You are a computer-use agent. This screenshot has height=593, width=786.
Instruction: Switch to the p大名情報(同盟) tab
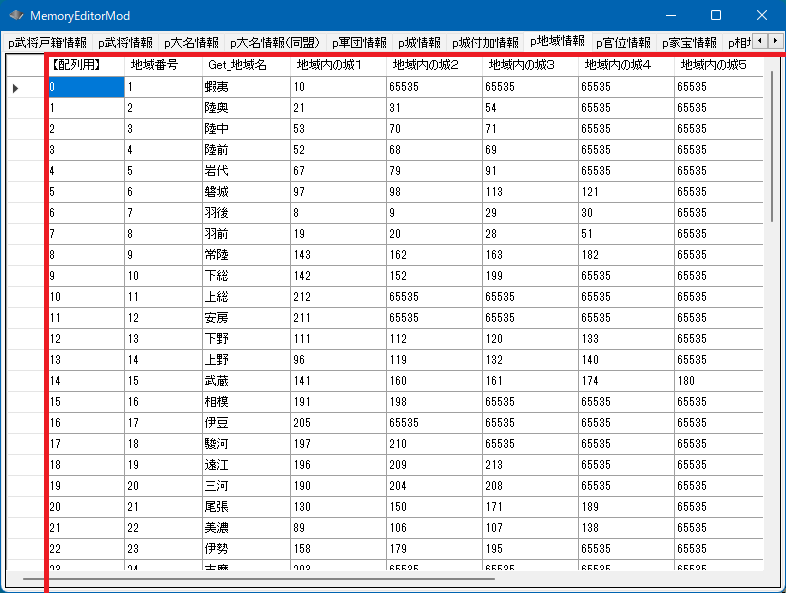(x=275, y=43)
